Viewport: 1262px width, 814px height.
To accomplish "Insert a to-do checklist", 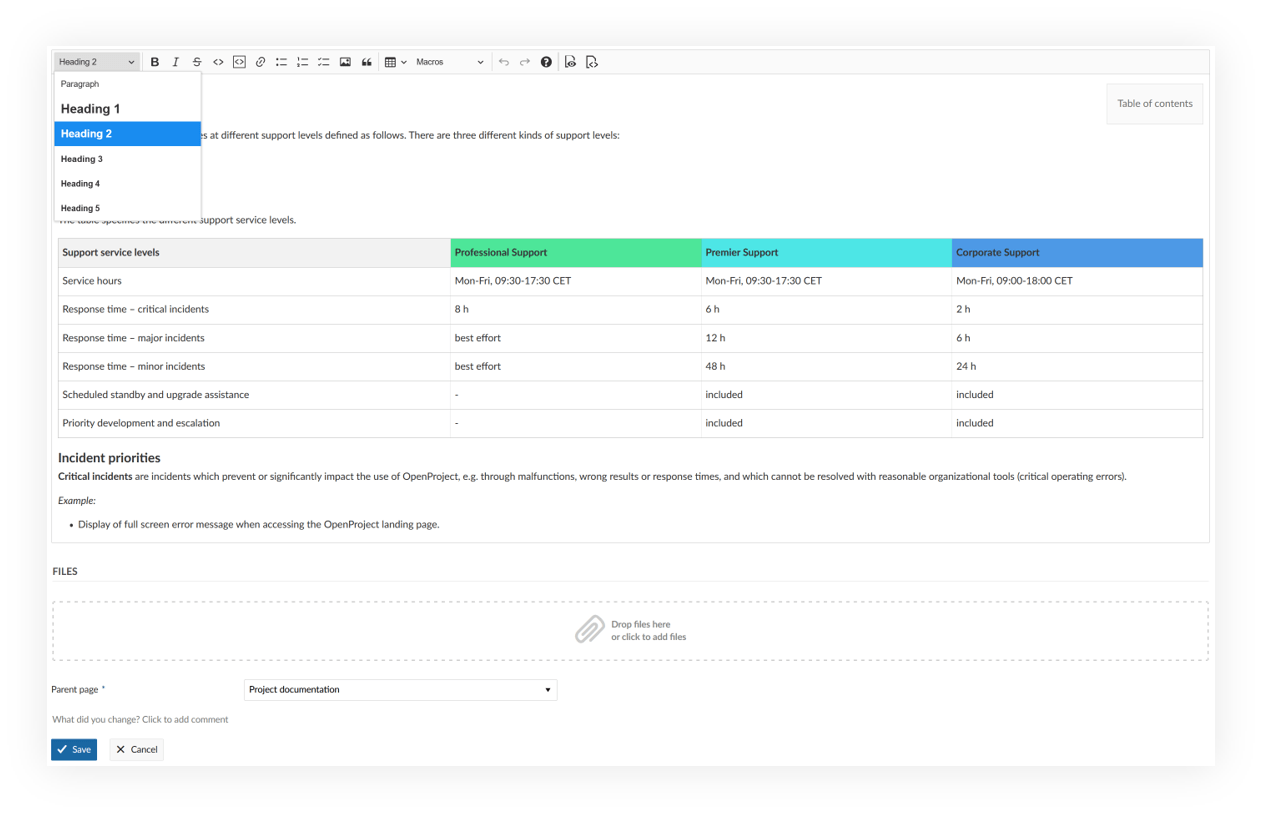I will pyautogui.click(x=323, y=61).
